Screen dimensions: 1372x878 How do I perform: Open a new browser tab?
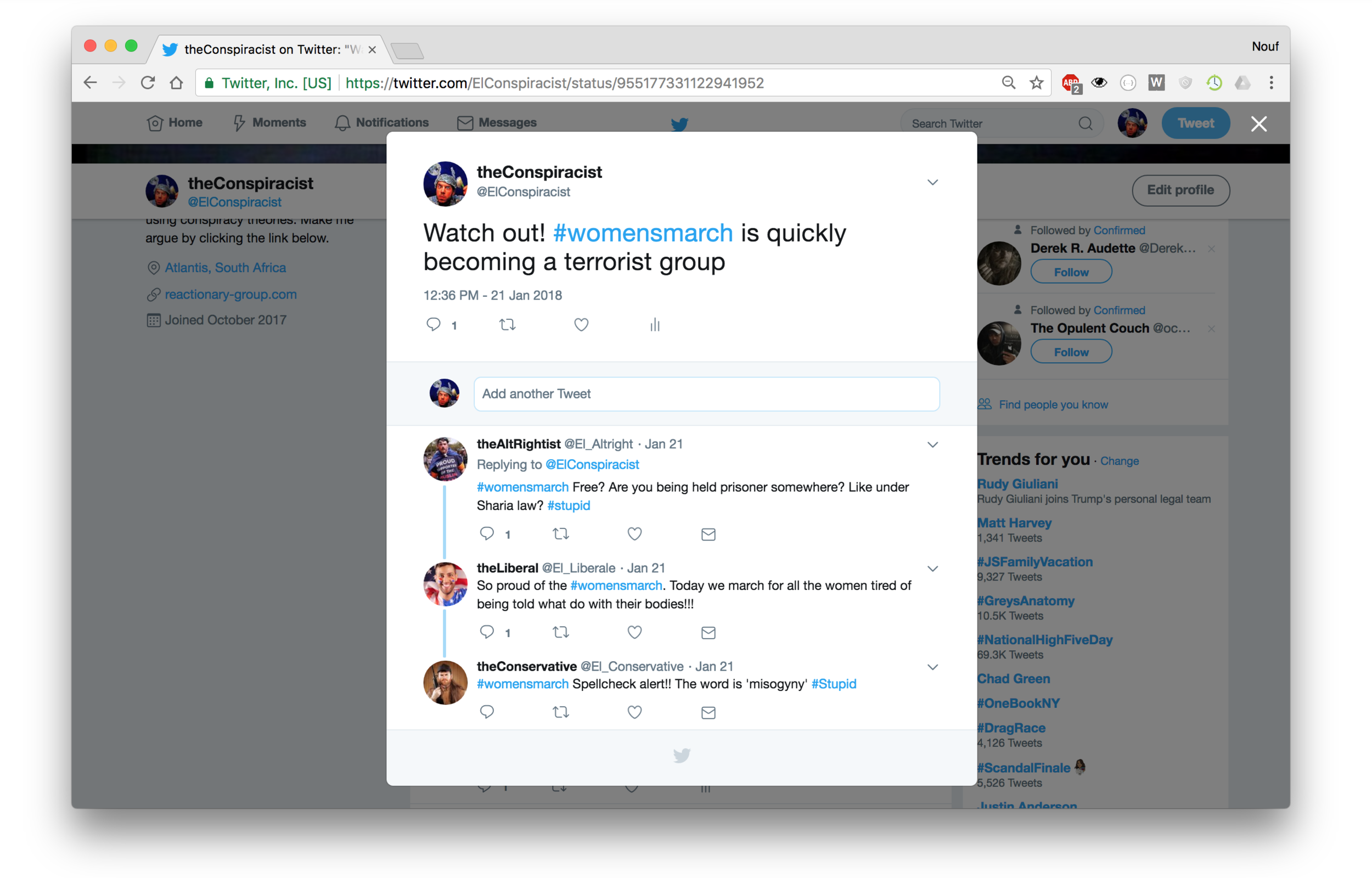click(407, 52)
